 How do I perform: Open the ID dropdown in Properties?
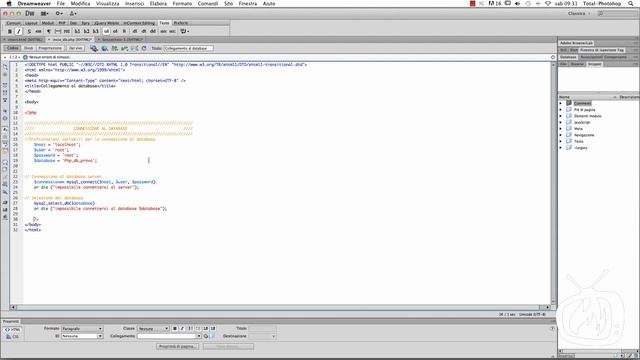(x=82, y=336)
